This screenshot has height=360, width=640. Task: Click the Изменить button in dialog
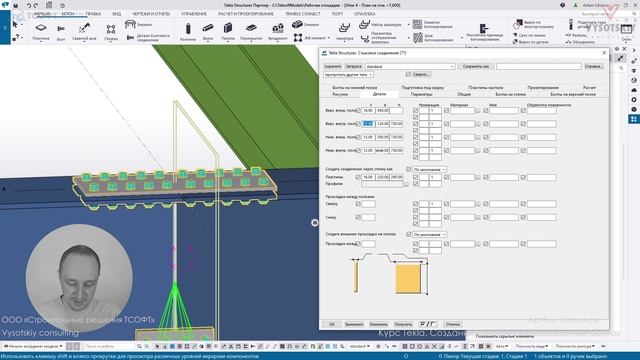pos(378,324)
